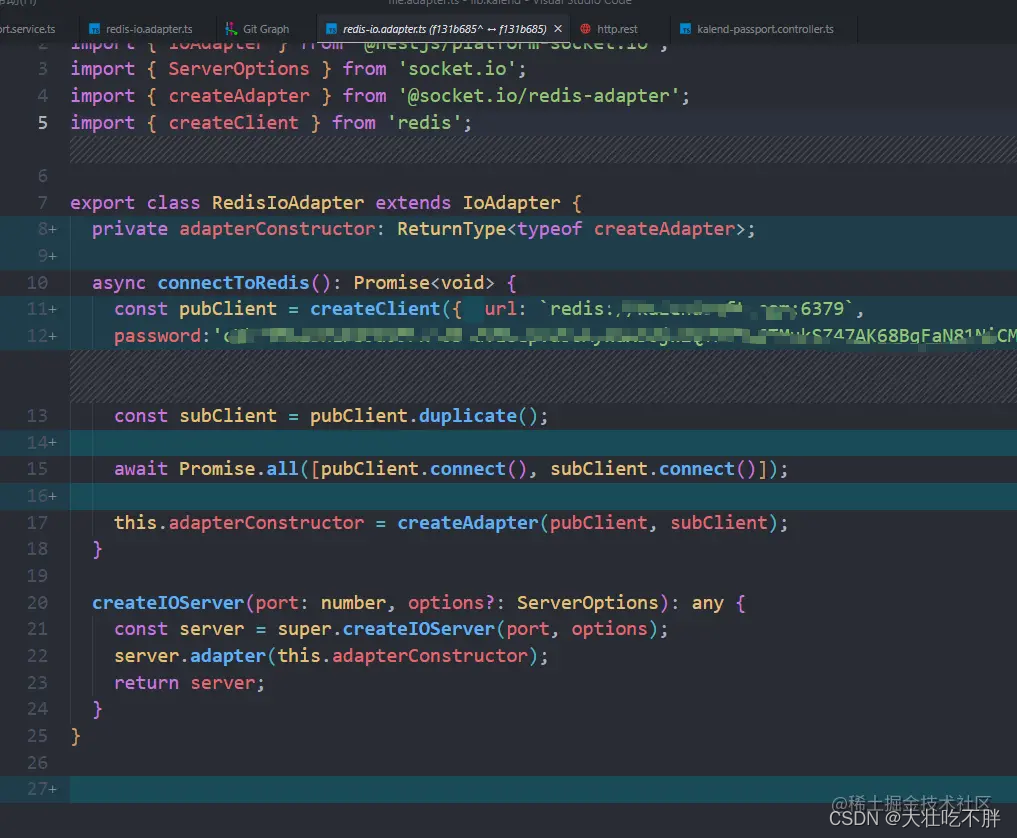The image size is (1017, 838).
Task: Click 'super' keyword on line 21
Action: coord(304,629)
